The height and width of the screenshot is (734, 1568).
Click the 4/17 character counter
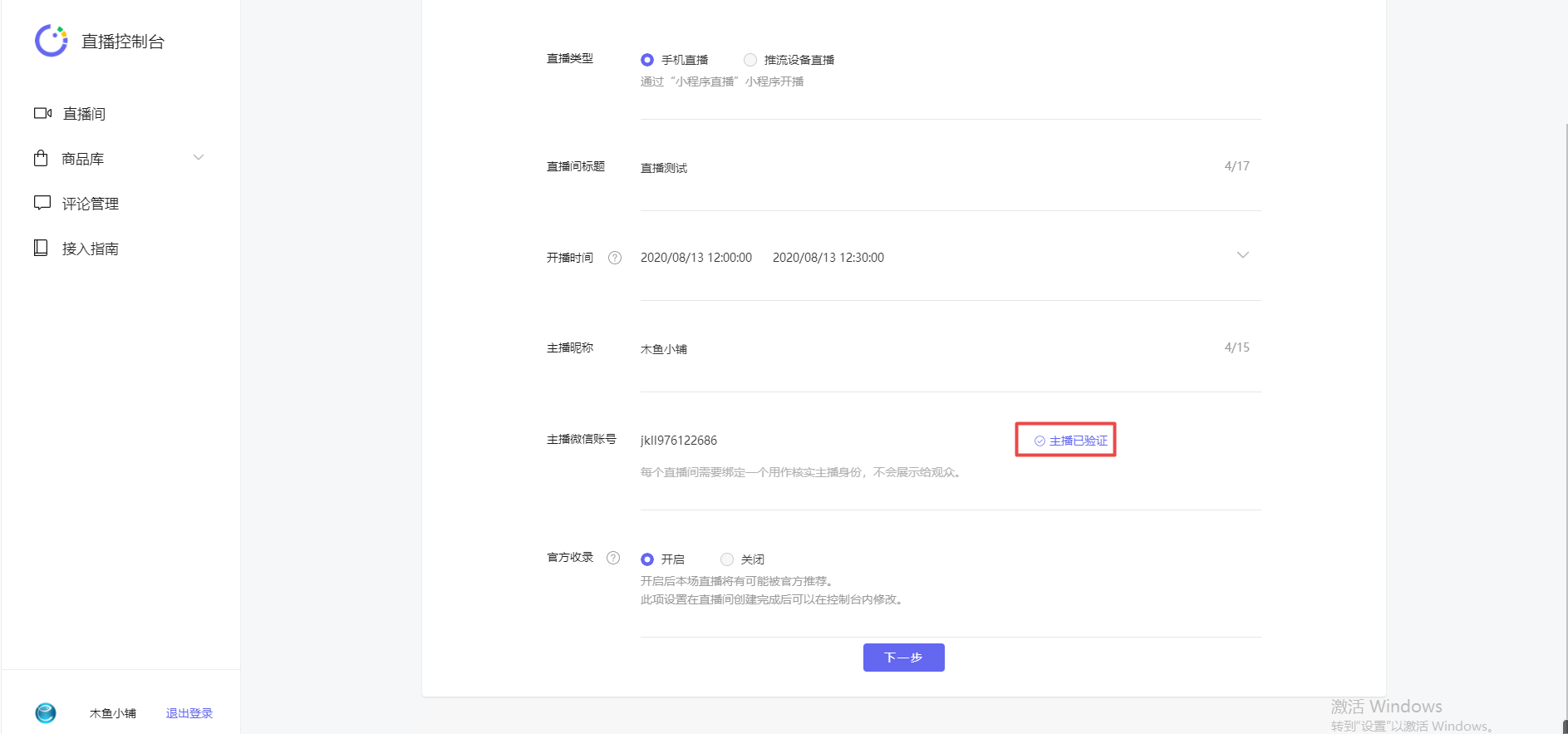click(x=1237, y=166)
